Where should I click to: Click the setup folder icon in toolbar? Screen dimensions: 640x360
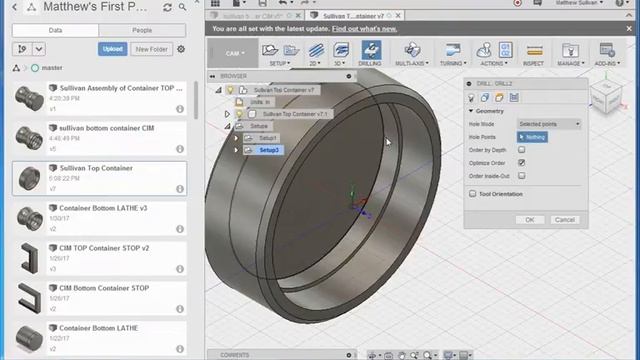coord(291,50)
